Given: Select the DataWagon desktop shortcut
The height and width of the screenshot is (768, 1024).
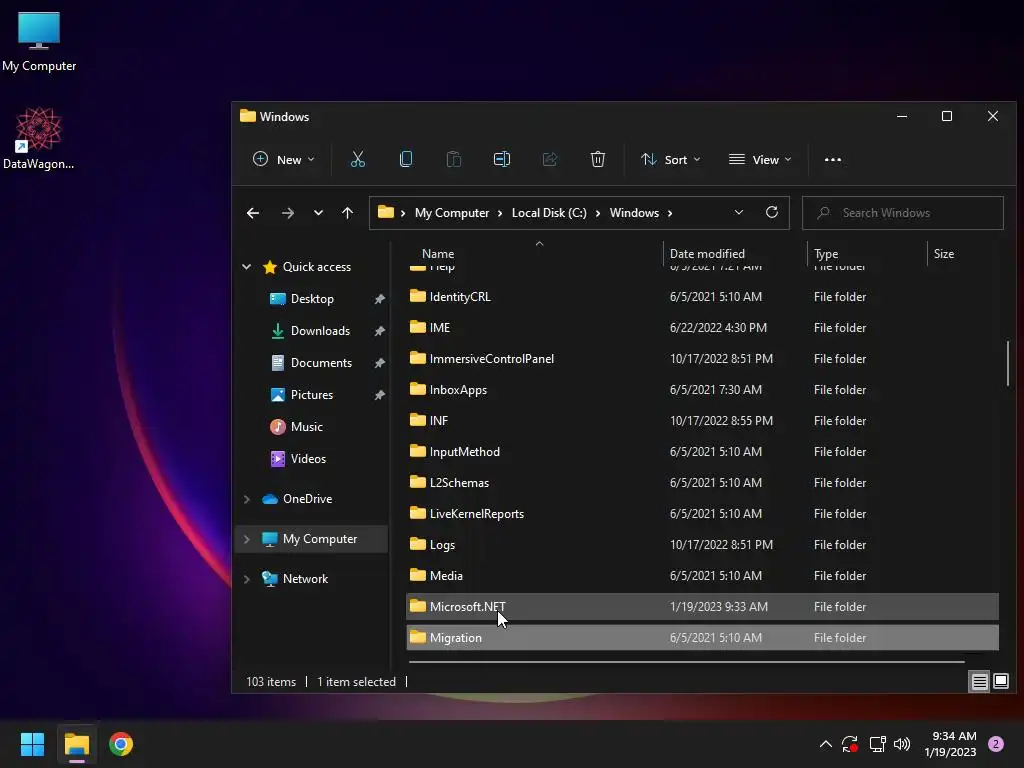Looking at the screenshot, I should coord(39,138).
